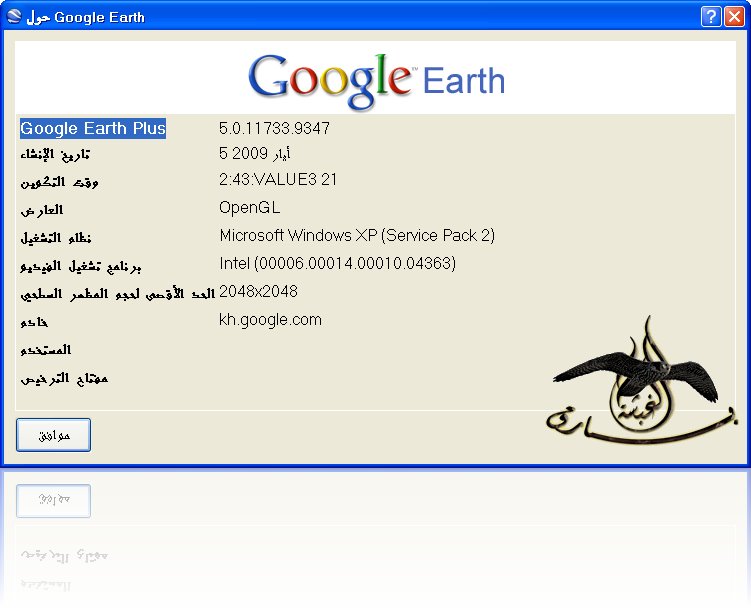Click the نظام التشغيل operating system label
This screenshot has height=608, width=751.
coord(56,238)
